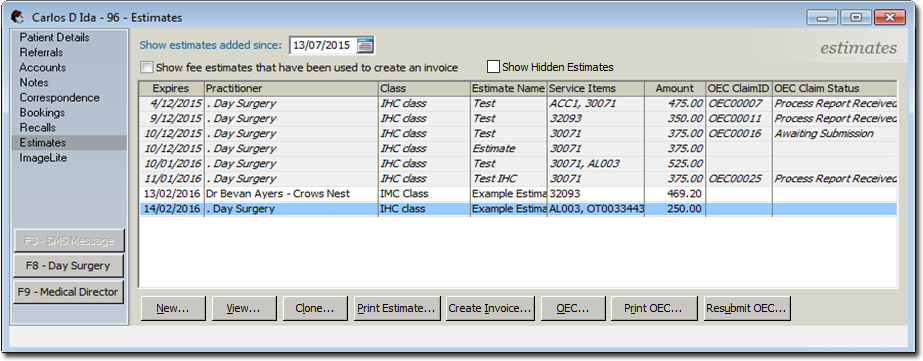Select estimate row expiring 4/12/2015

[x=518, y=104]
